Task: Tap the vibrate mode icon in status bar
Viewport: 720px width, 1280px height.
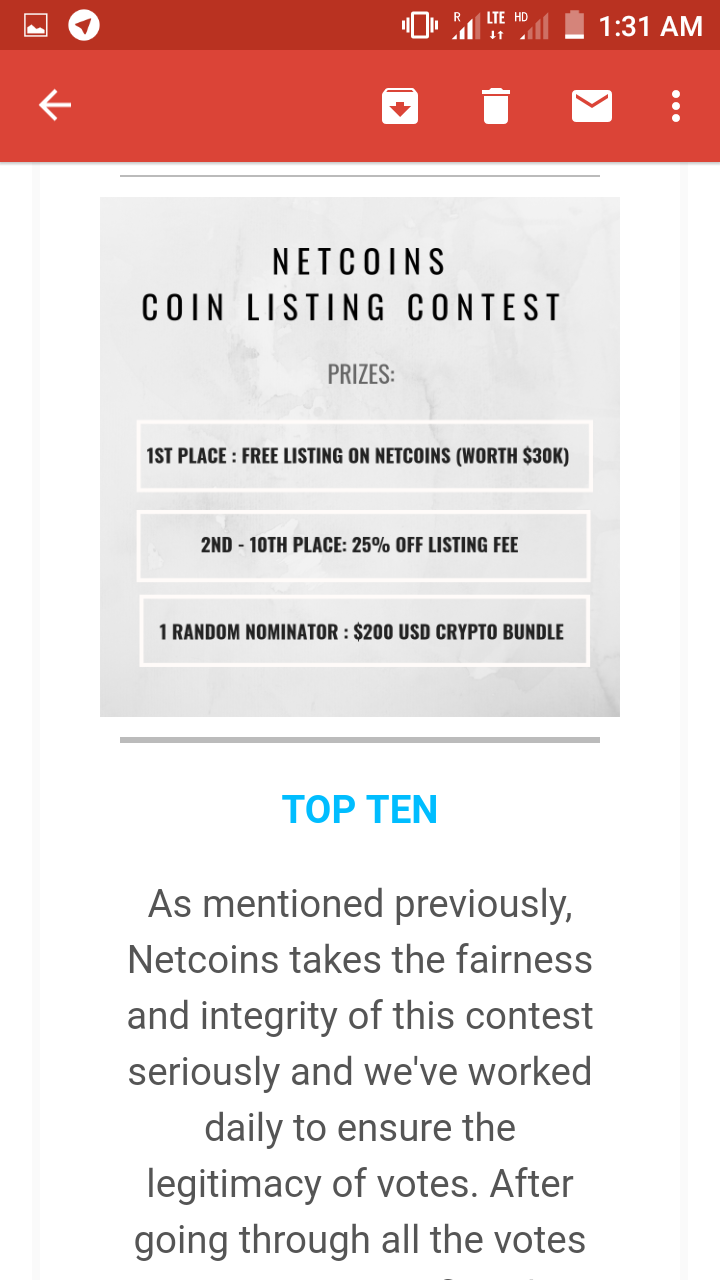Action: tap(420, 26)
